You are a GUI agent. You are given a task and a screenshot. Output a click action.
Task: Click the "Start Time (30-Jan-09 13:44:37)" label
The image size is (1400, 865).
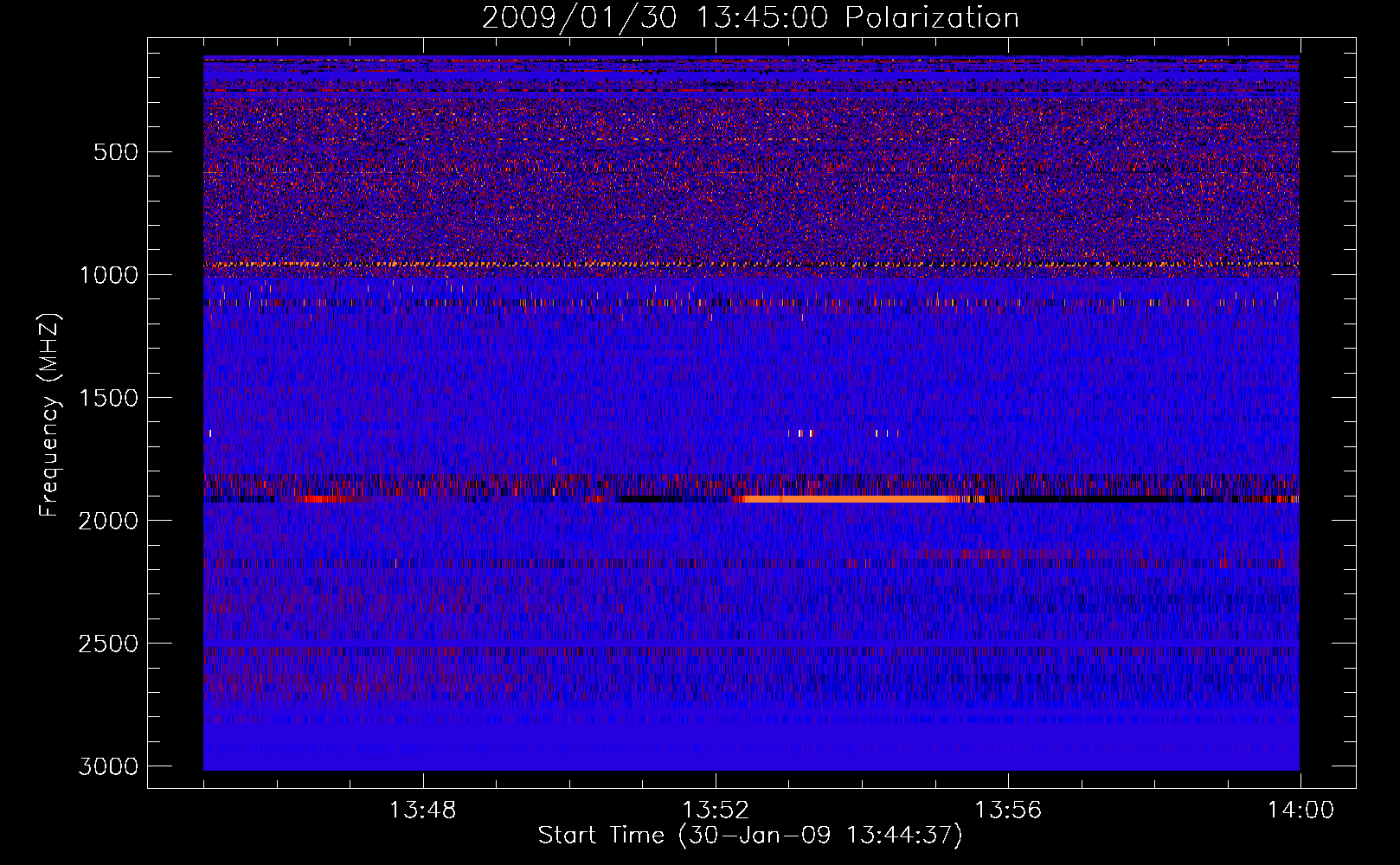point(750,836)
